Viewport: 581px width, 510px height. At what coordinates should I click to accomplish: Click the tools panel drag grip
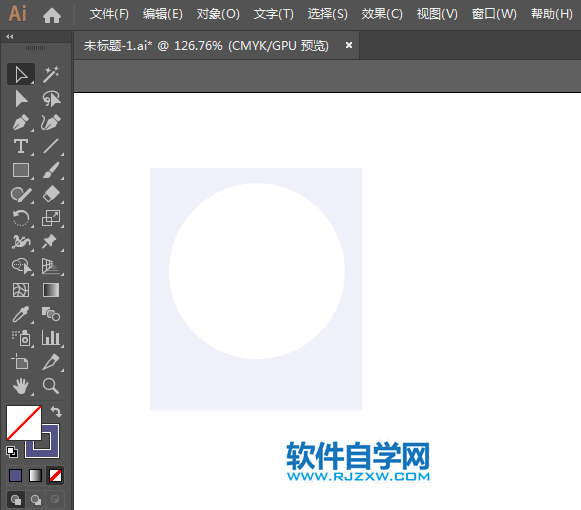[x=36, y=48]
